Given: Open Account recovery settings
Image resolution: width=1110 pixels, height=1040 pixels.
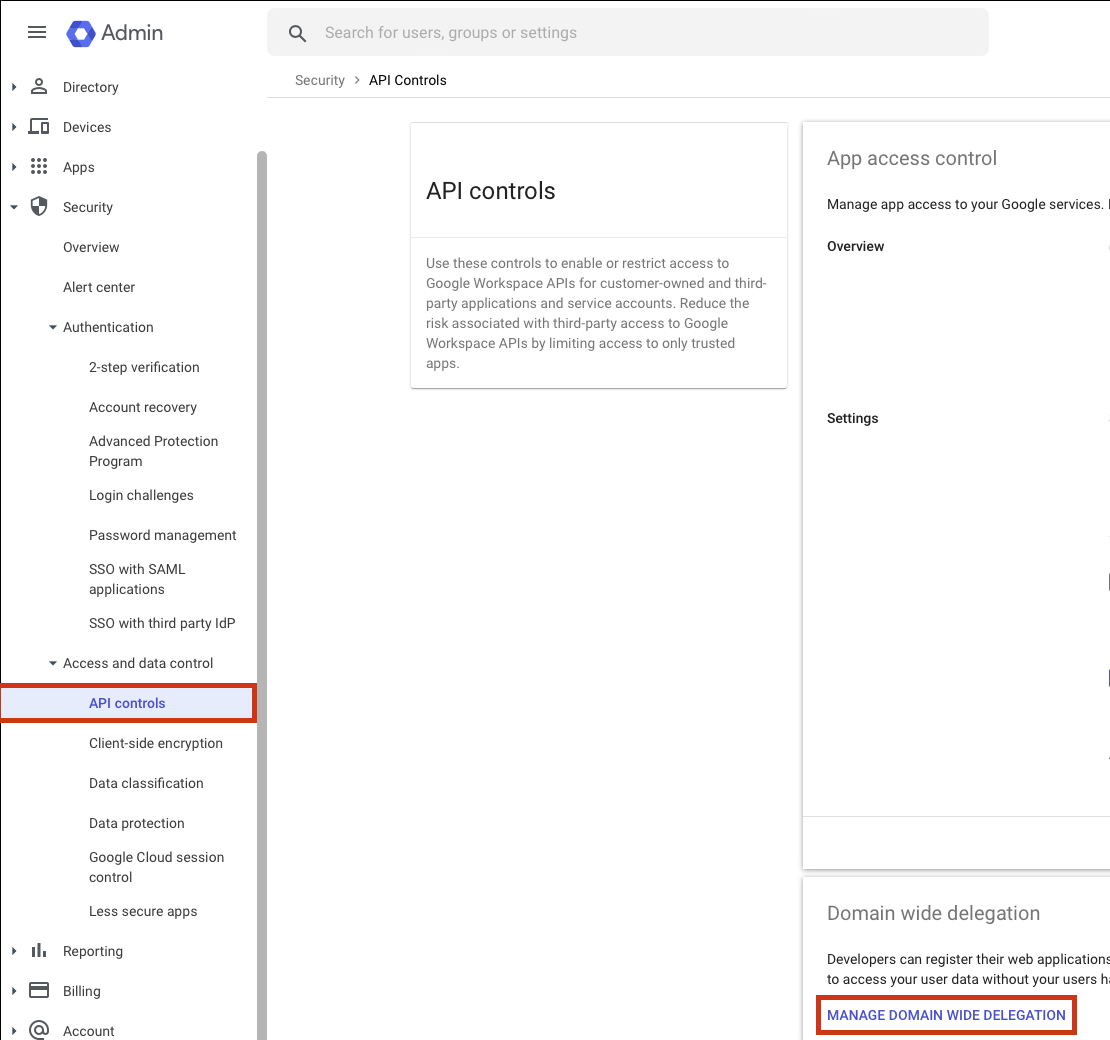Looking at the screenshot, I should pyautogui.click(x=143, y=407).
